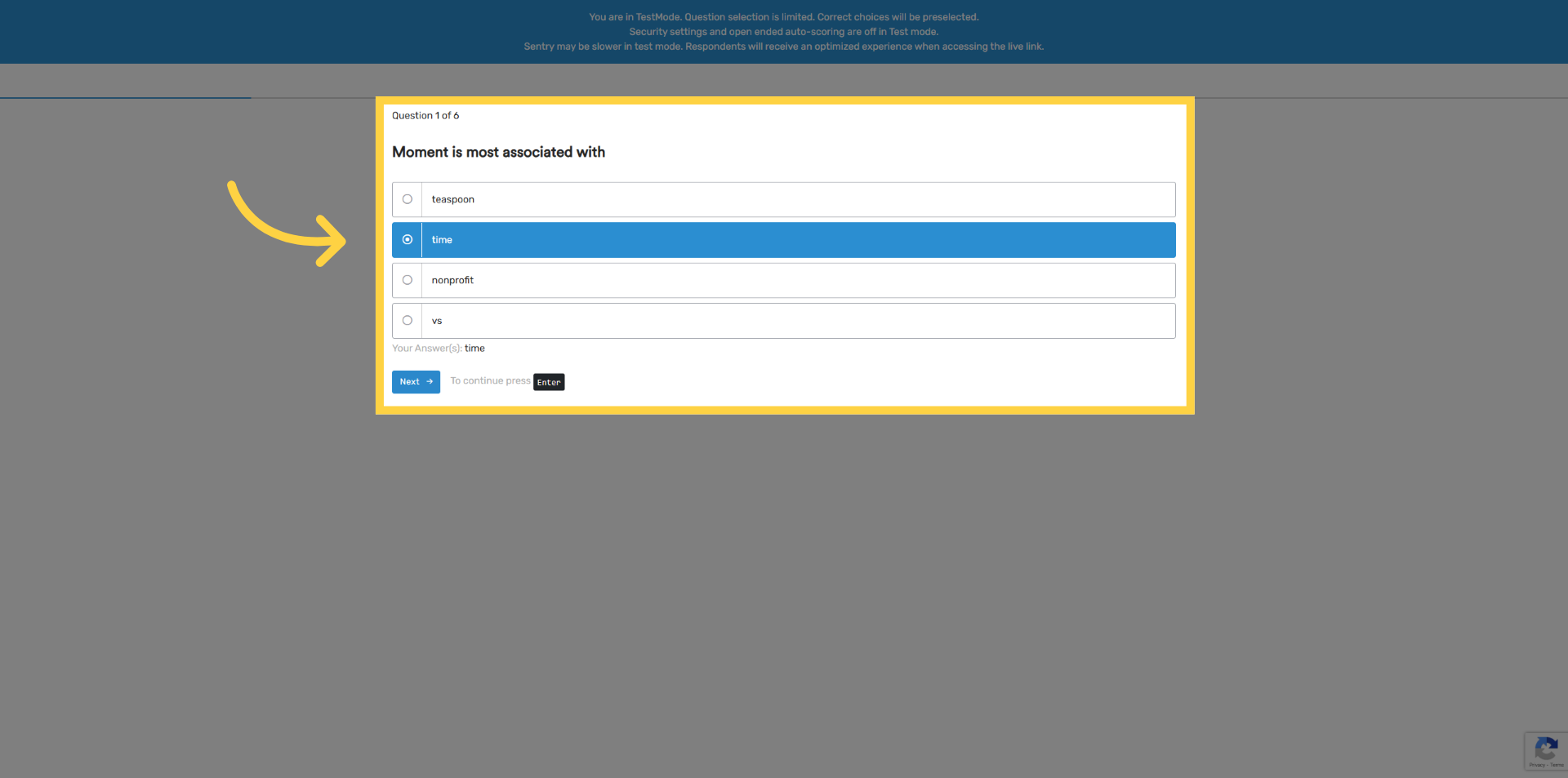Choose the highlighted "time" answer option
Viewport: 1568px width, 778px height.
tap(784, 240)
